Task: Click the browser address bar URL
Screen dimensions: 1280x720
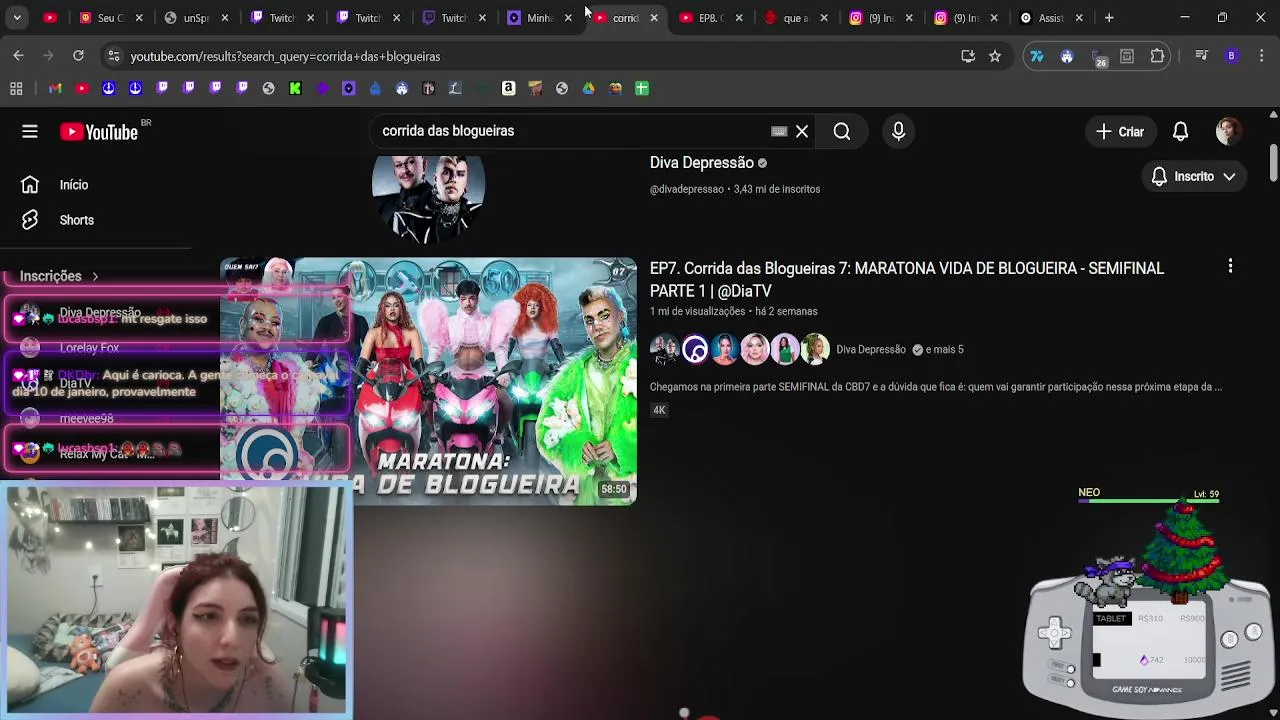Action: [x=285, y=56]
